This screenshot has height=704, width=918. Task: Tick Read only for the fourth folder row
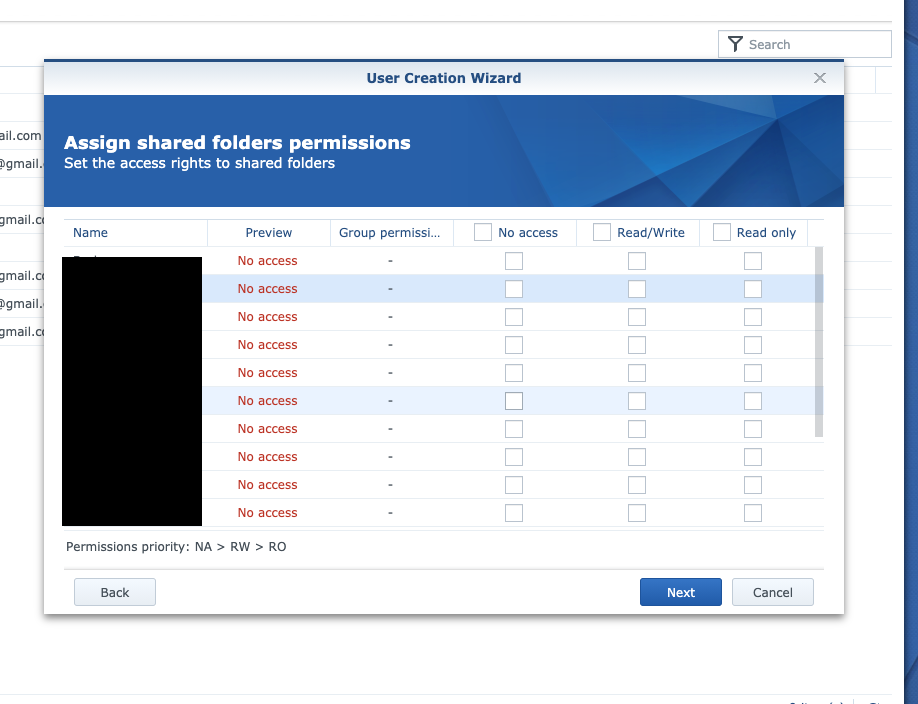[753, 345]
